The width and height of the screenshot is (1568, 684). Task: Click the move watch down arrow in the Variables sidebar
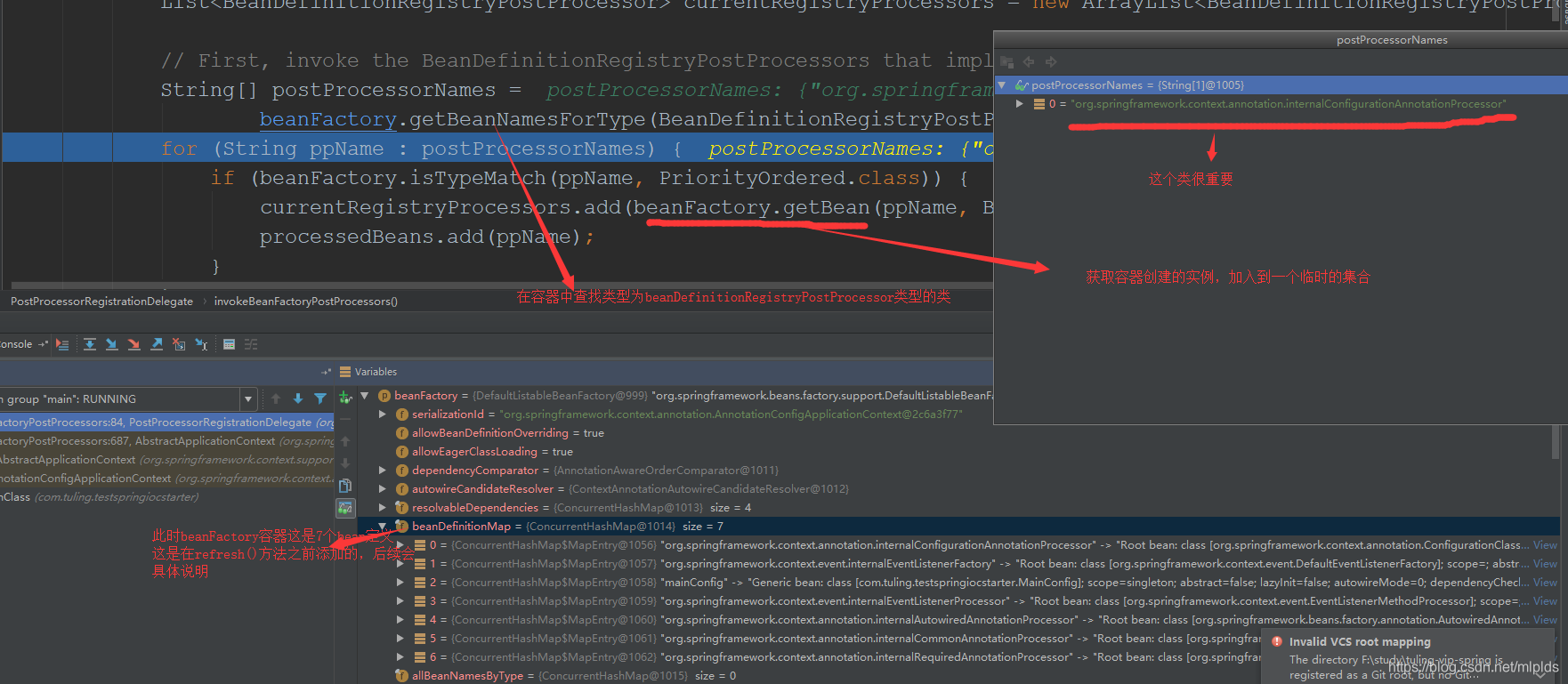click(x=345, y=463)
